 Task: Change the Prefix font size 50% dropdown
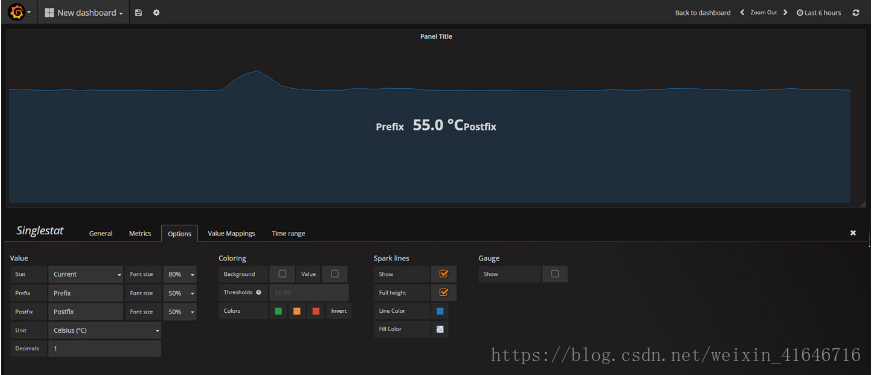[x=180, y=293]
